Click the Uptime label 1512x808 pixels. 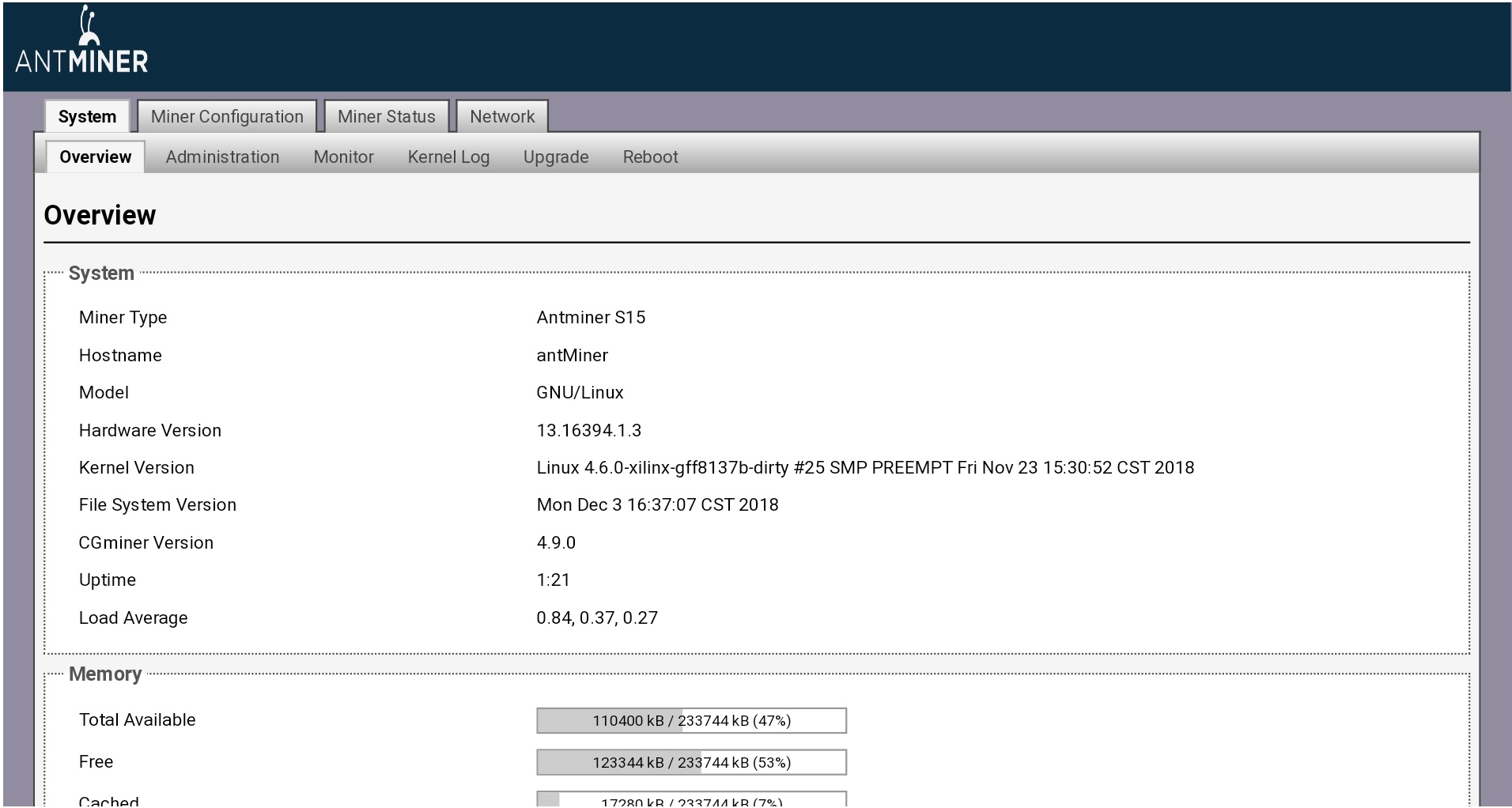tap(108, 580)
